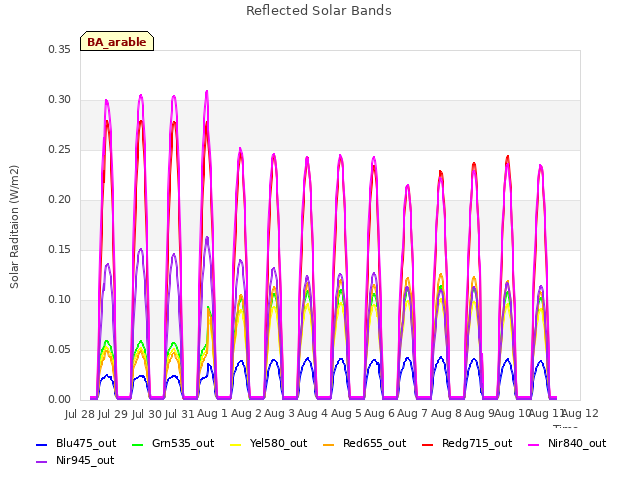Click the 0.10 y-axis tick label

coord(60,300)
